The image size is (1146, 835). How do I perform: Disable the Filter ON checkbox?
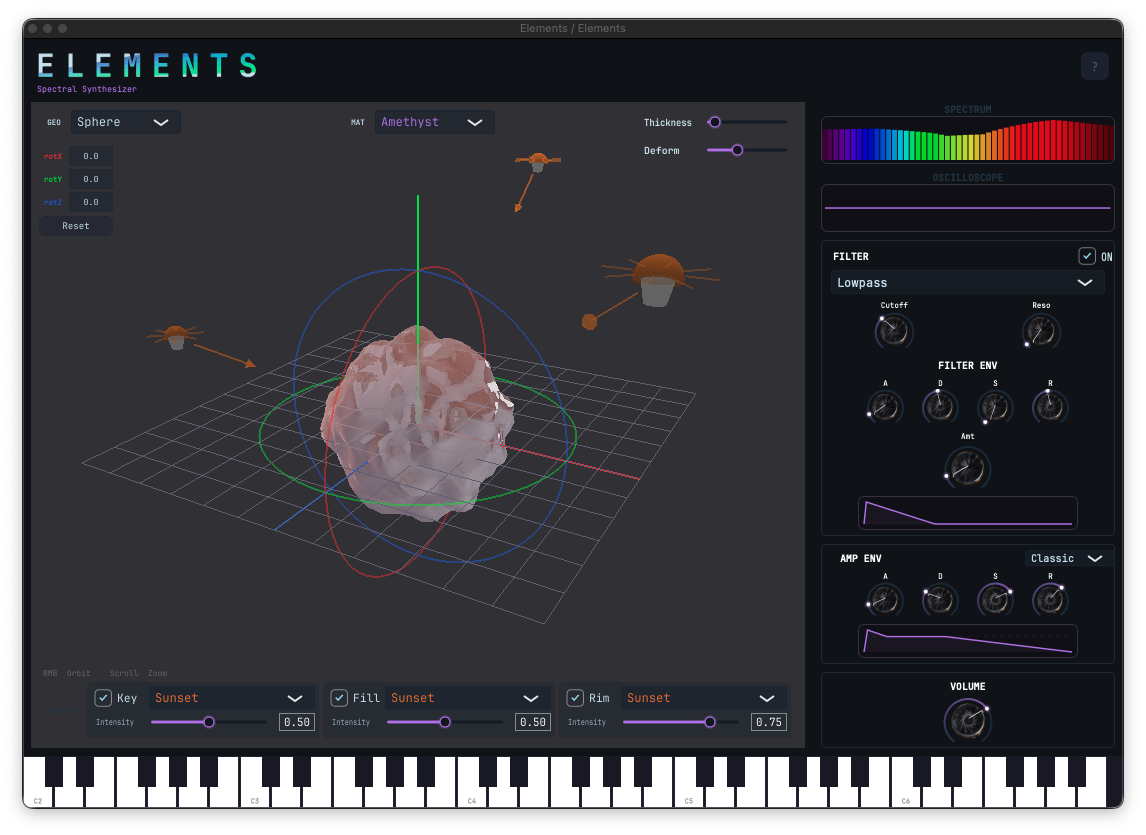click(1087, 256)
